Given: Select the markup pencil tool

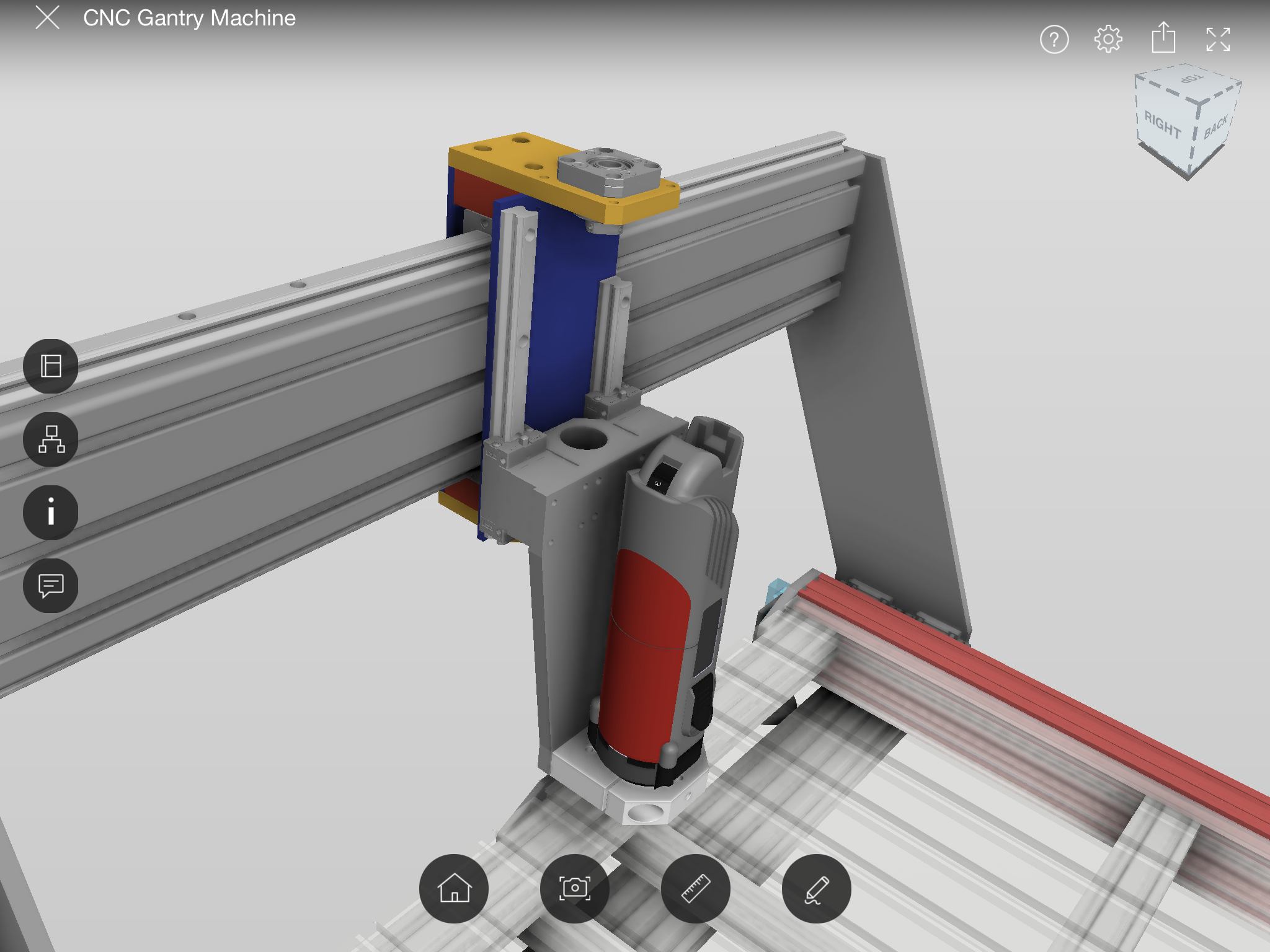Looking at the screenshot, I should tap(816, 888).
